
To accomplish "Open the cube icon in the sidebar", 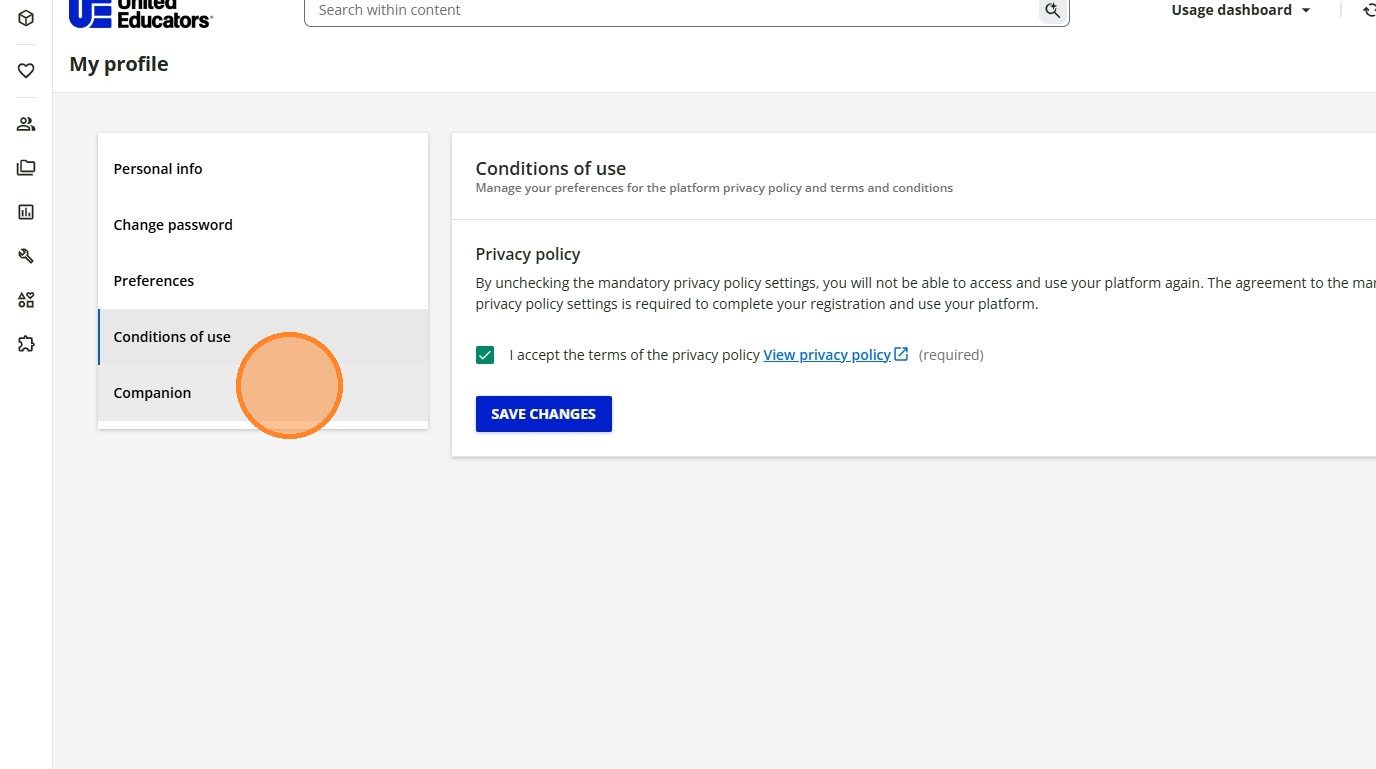I will click(x=26, y=18).
